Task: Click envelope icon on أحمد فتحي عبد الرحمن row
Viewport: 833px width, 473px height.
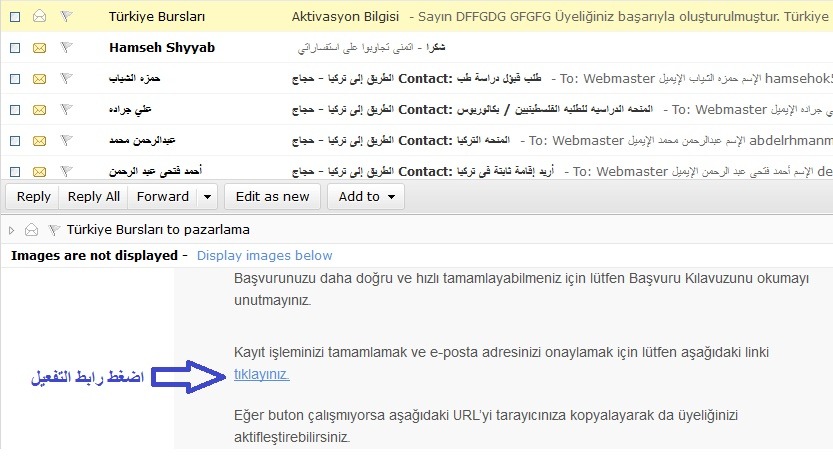Action: click(x=39, y=172)
